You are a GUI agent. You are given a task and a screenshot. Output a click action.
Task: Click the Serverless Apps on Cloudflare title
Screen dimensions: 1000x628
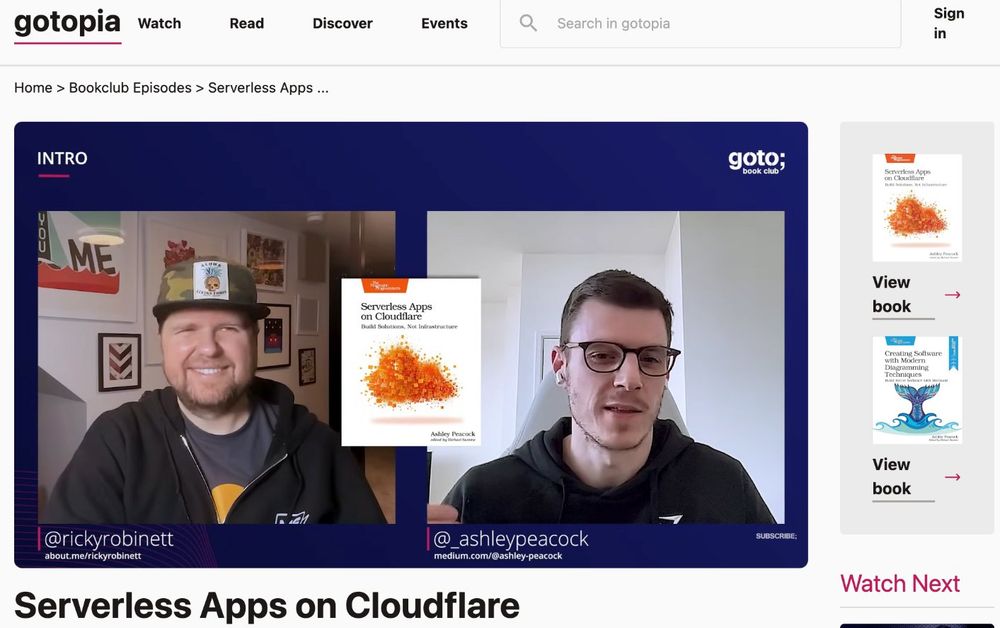267,606
